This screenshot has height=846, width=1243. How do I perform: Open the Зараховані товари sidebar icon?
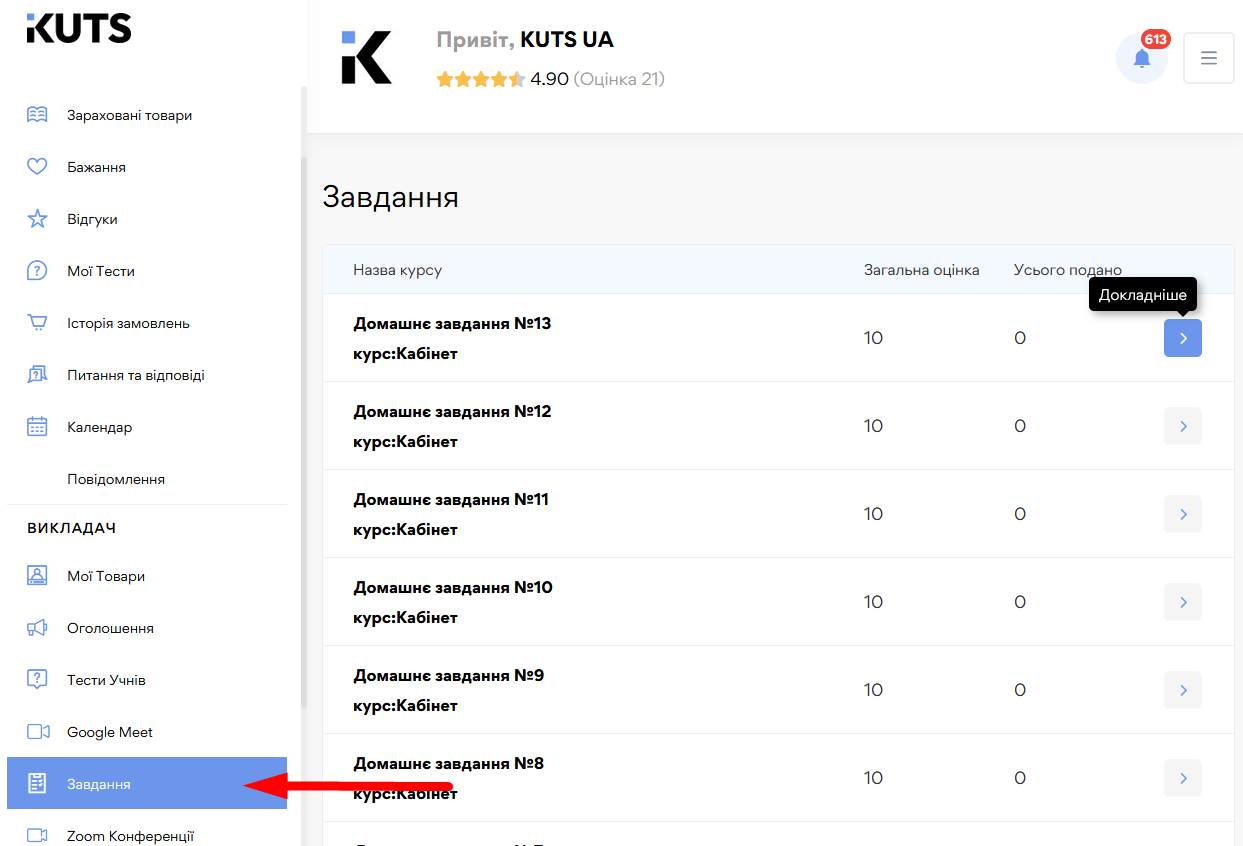pyautogui.click(x=37, y=114)
